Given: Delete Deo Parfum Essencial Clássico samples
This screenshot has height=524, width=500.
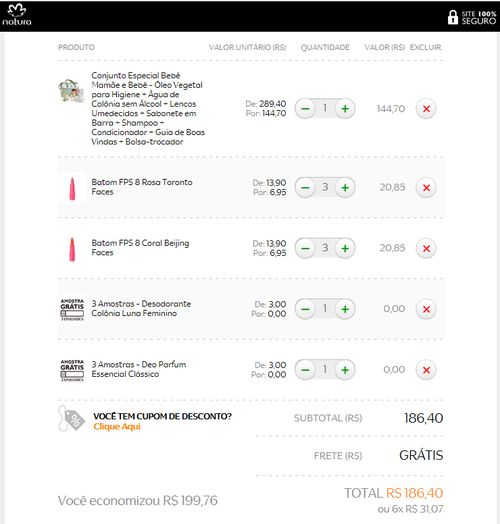Looking at the screenshot, I should [x=426, y=370].
